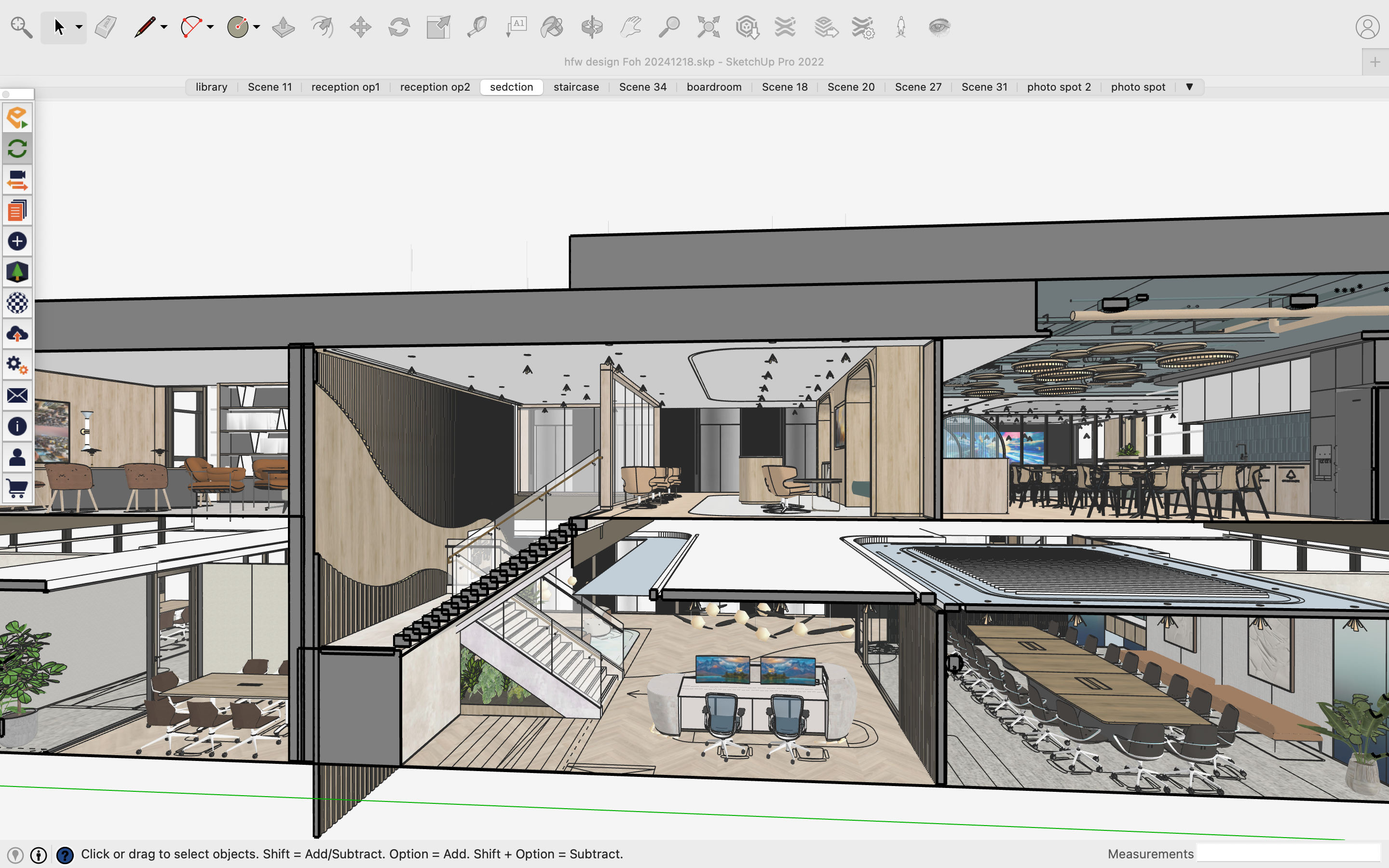Image resolution: width=1389 pixels, height=868 pixels.
Task: Expand the Select tool dropdown arrow
Action: pyautogui.click(x=79, y=27)
